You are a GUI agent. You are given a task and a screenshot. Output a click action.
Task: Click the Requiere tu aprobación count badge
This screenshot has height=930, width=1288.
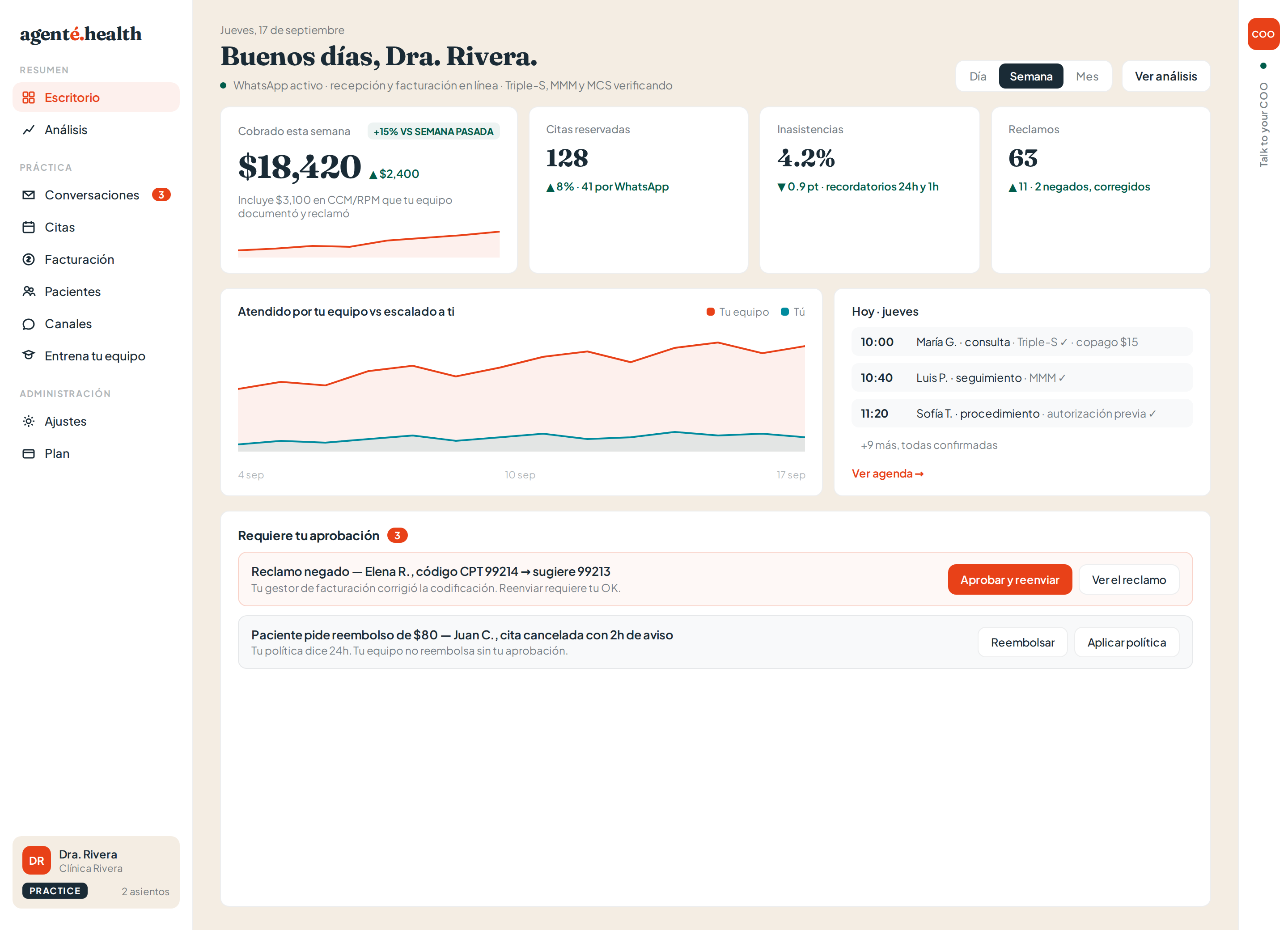[x=397, y=535]
